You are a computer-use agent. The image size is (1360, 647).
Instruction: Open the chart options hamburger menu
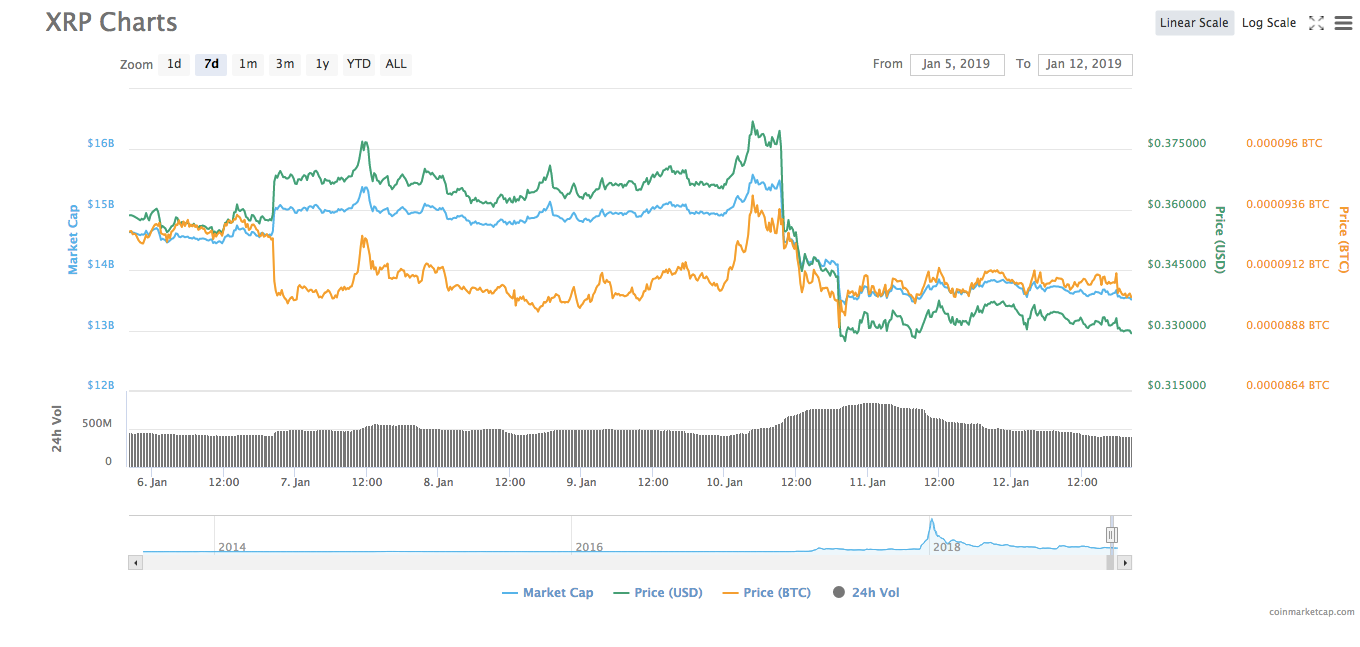click(1343, 22)
